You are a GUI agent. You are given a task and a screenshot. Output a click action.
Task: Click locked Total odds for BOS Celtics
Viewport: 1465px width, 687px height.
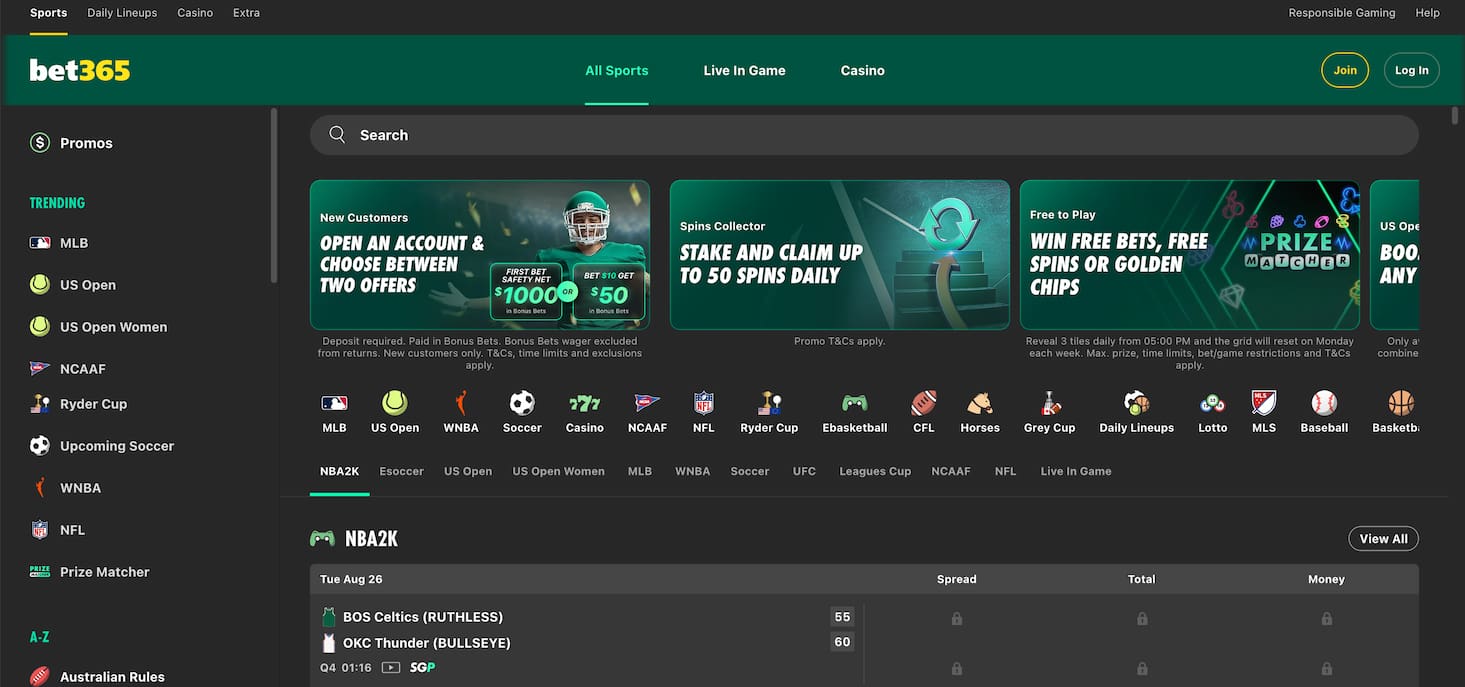pyautogui.click(x=1142, y=619)
